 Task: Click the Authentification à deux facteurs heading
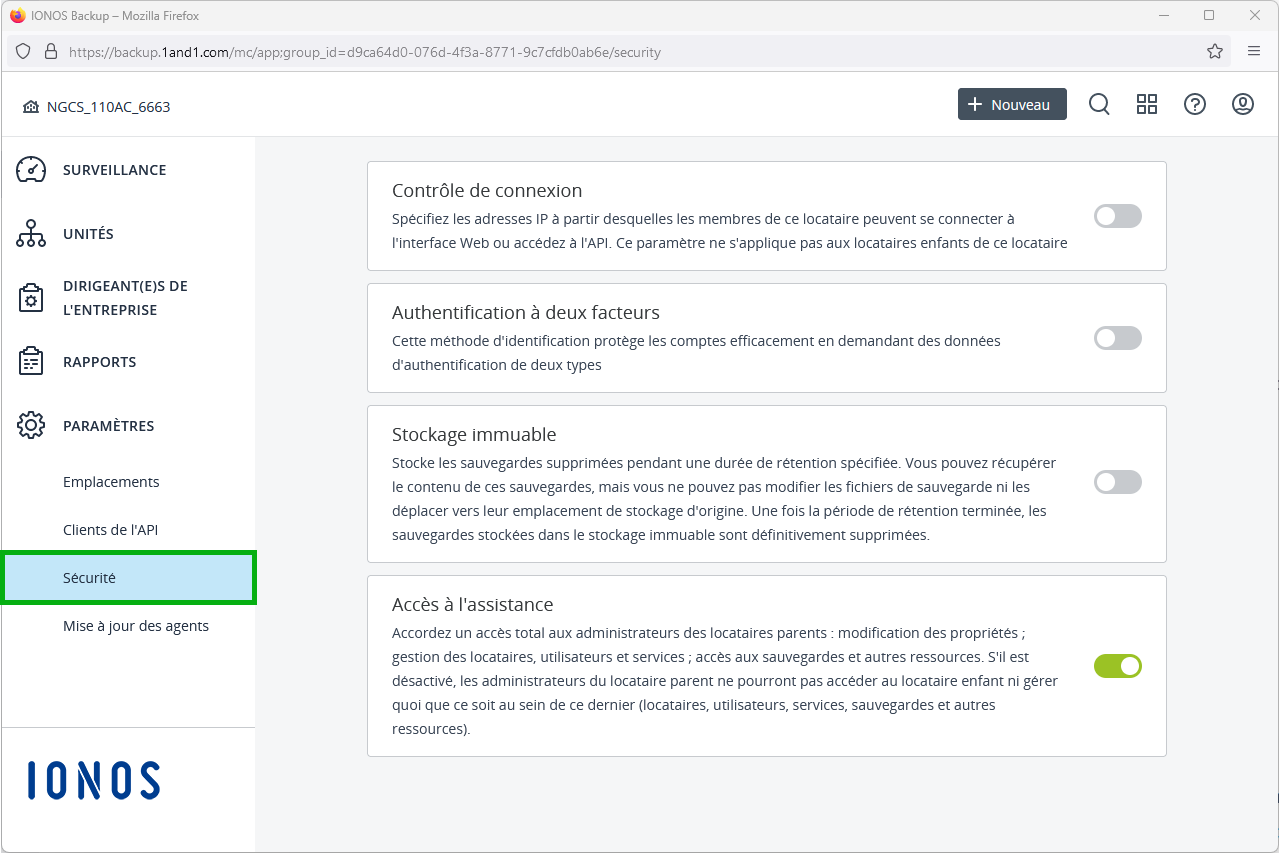click(x=526, y=313)
